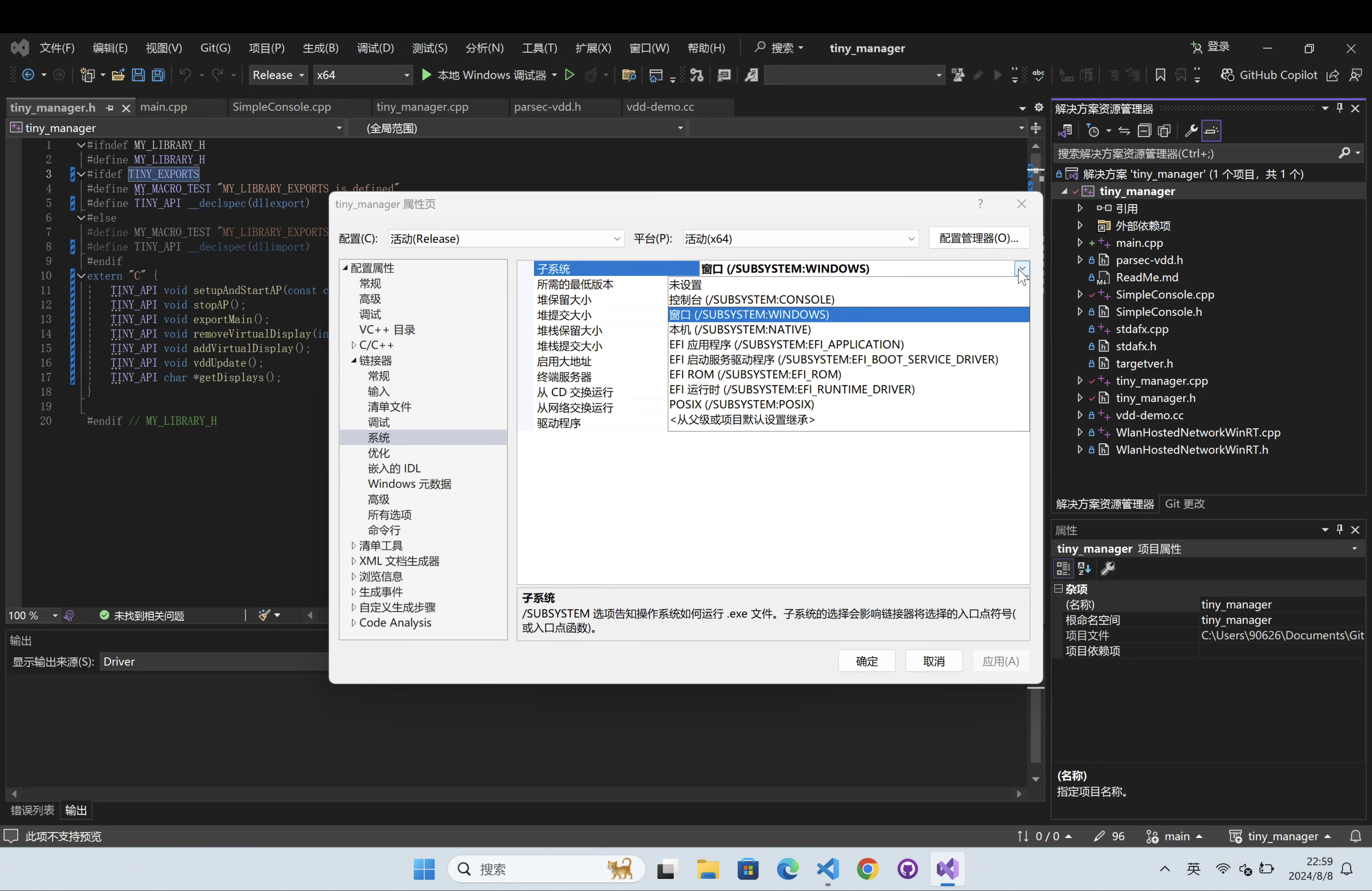Open the Release configuration dropdown in toolbar
1372x891 pixels.
[x=279, y=75]
